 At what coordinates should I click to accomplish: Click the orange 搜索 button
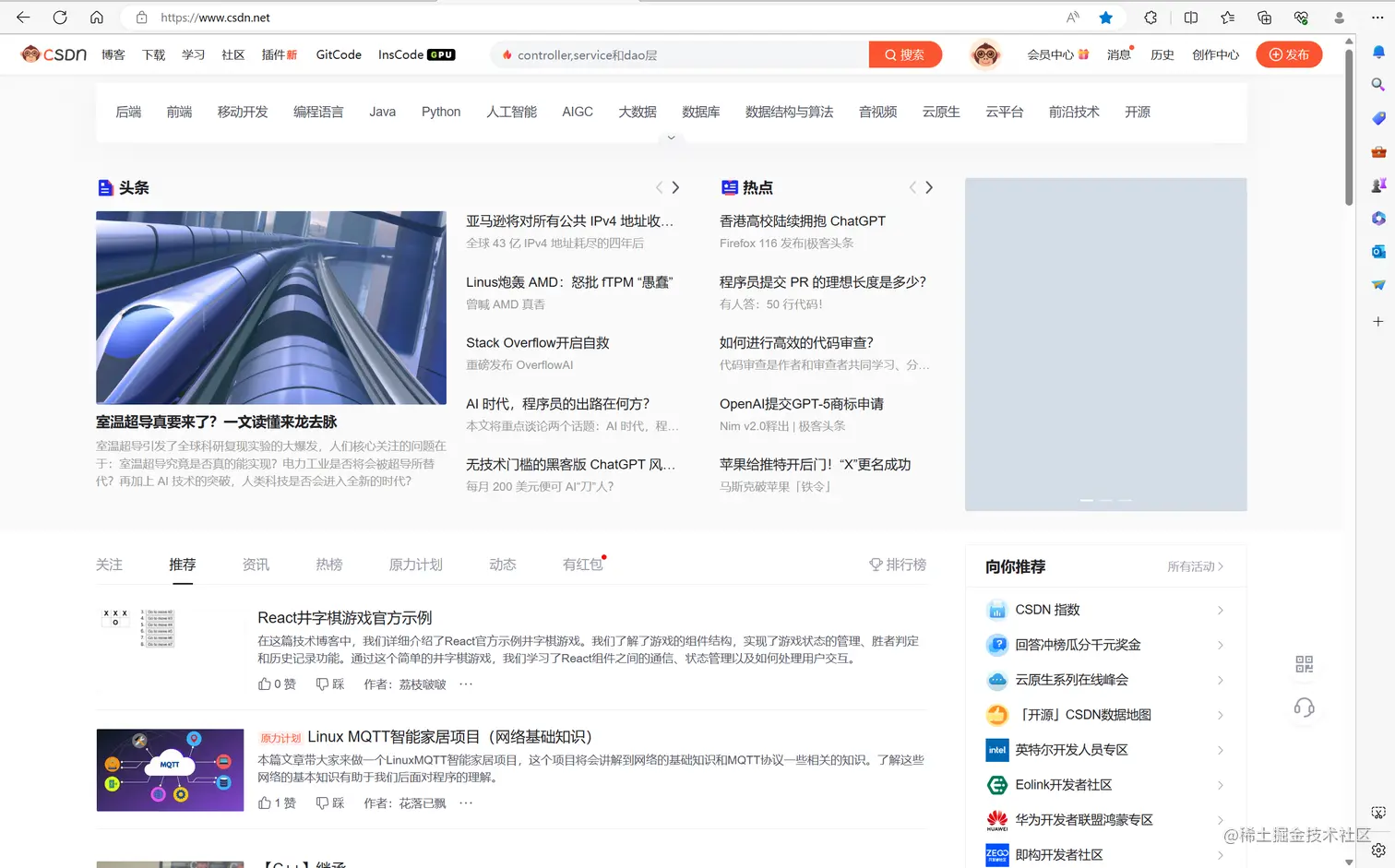pos(905,54)
